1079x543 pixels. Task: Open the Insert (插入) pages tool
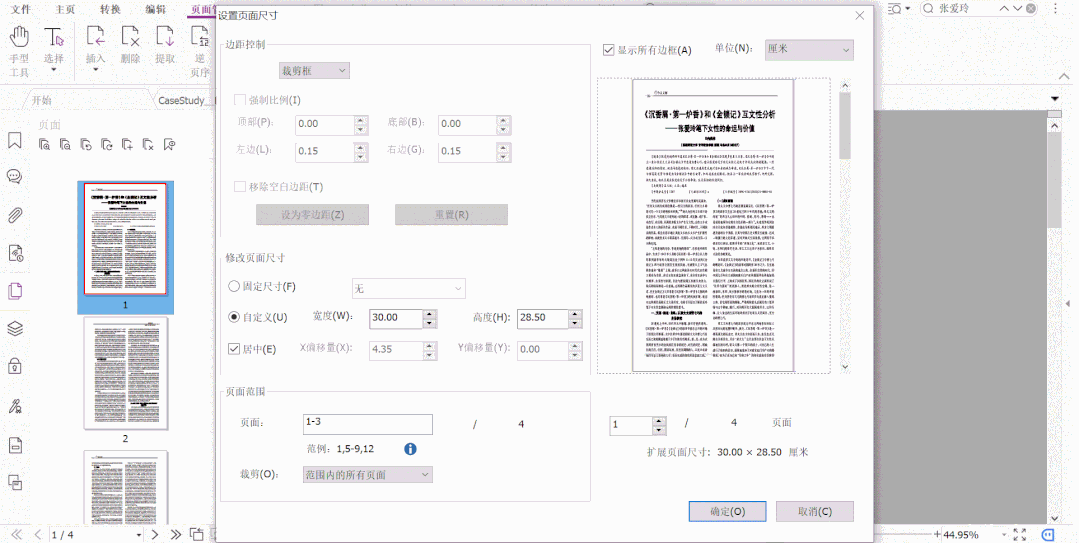pos(95,48)
